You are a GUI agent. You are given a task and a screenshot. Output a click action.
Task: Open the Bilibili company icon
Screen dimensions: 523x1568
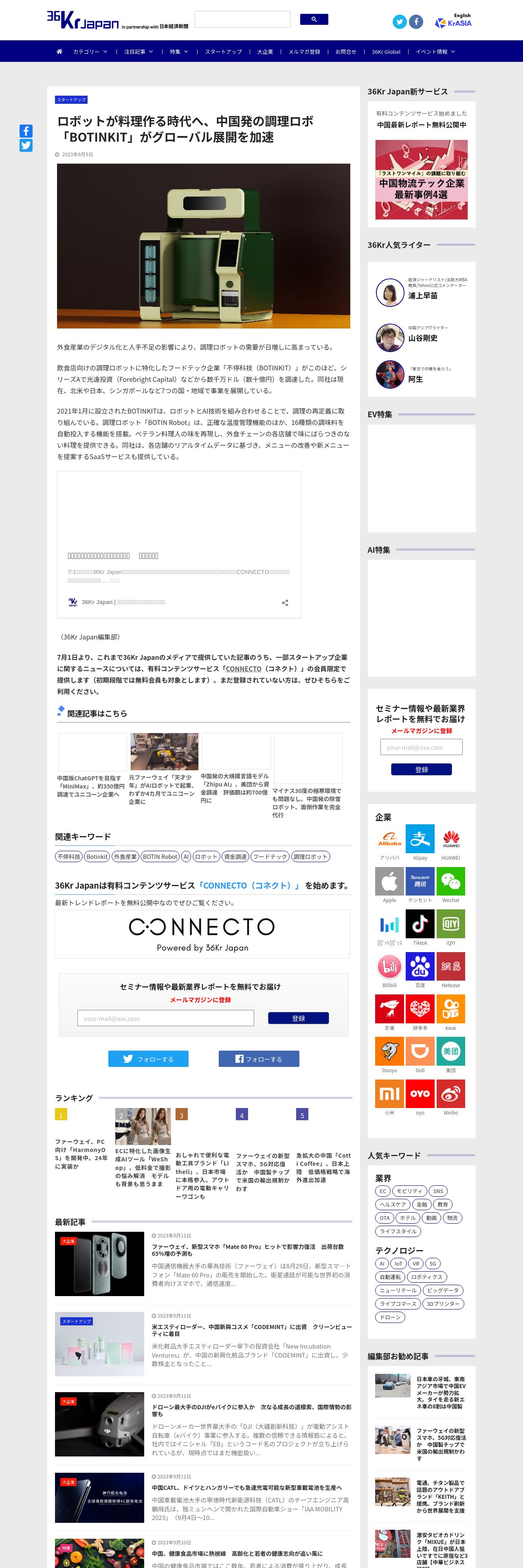tap(390, 967)
